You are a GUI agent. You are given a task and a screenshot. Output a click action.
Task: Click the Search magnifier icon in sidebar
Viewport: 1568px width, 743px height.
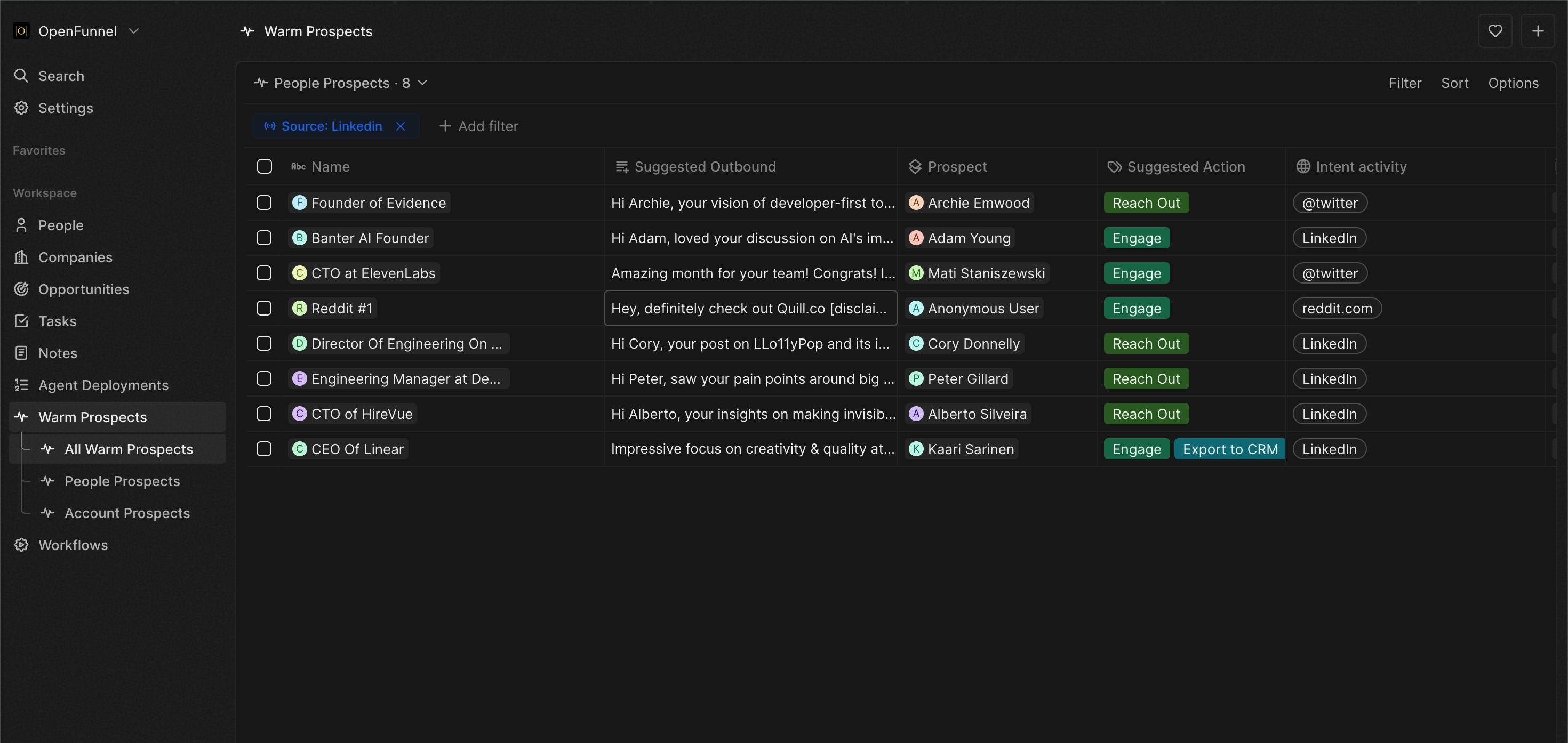(x=21, y=76)
